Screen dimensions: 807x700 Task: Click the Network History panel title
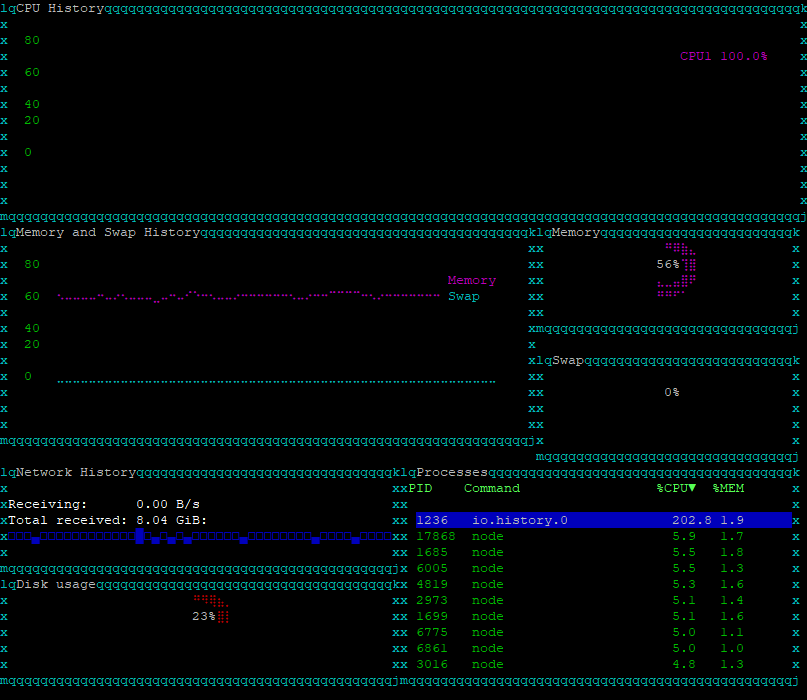point(76,472)
